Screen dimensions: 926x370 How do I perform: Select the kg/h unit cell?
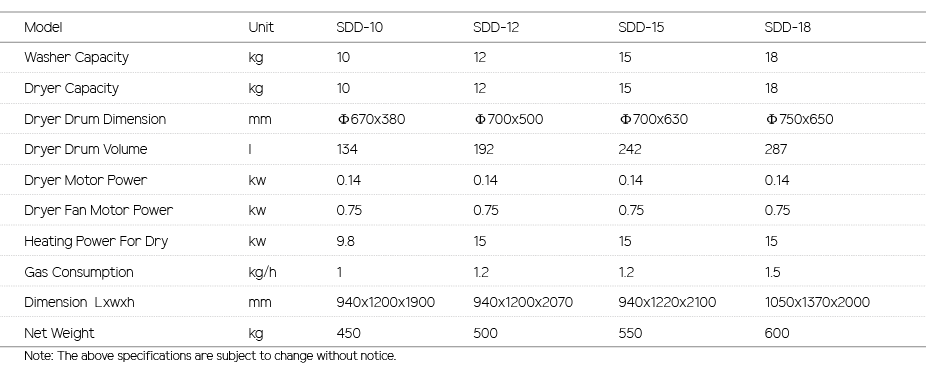point(262,272)
